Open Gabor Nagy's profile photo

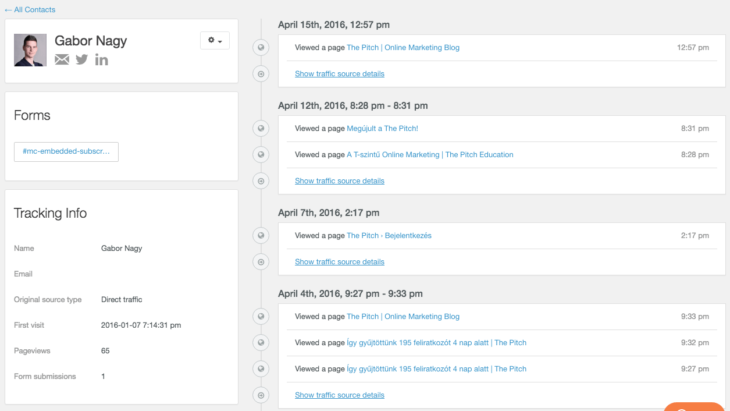coord(30,50)
